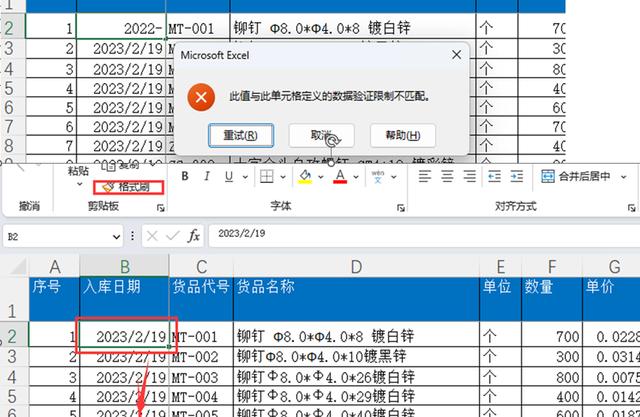The image size is (640, 417).
Task: Close the Microsoft Excel error dialog
Action: pyautogui.click(x=457, y=55)
